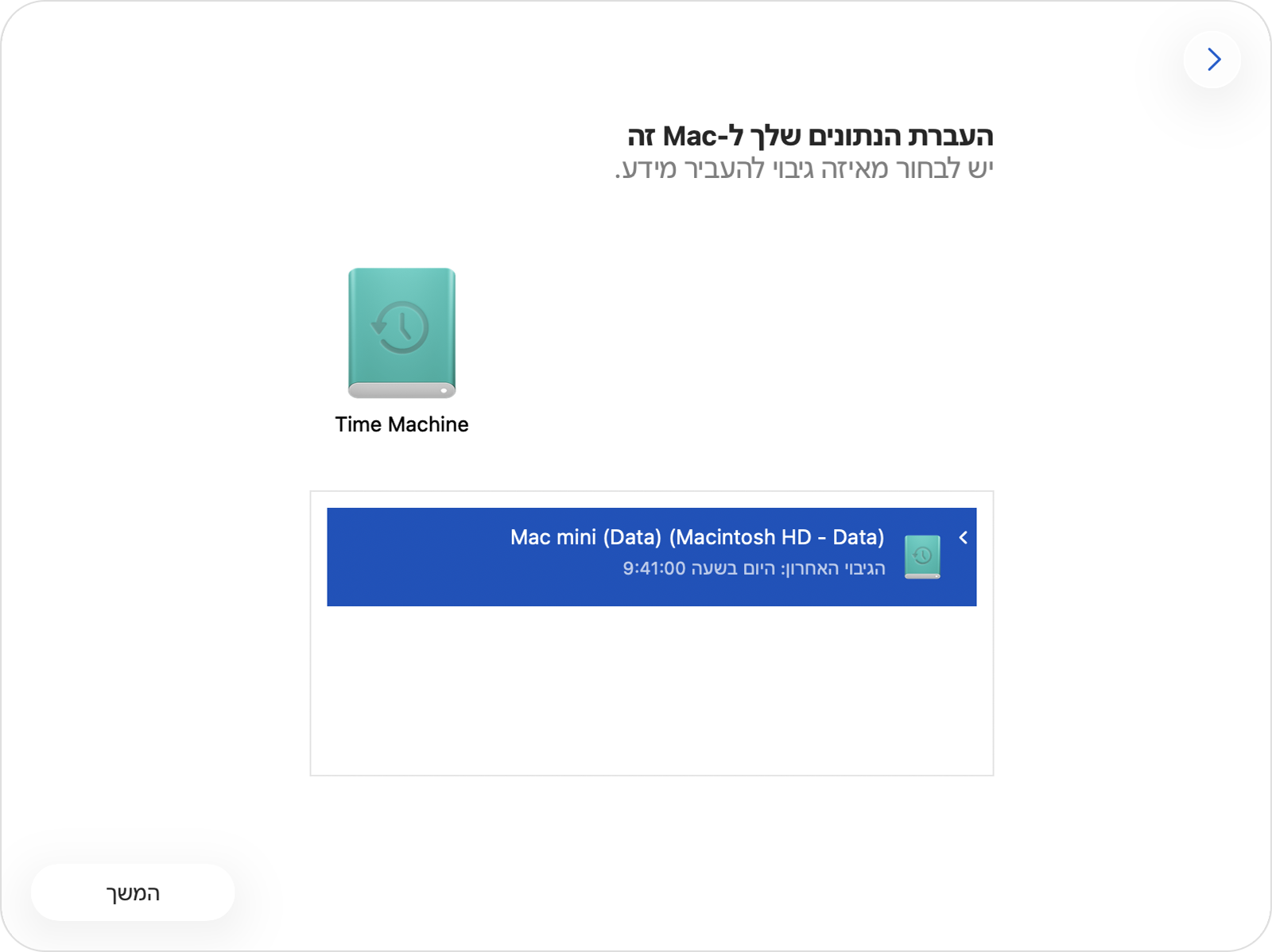Click the back arrow button
This screenshot has height=952, width=1272.
[x=1212, y=60]
